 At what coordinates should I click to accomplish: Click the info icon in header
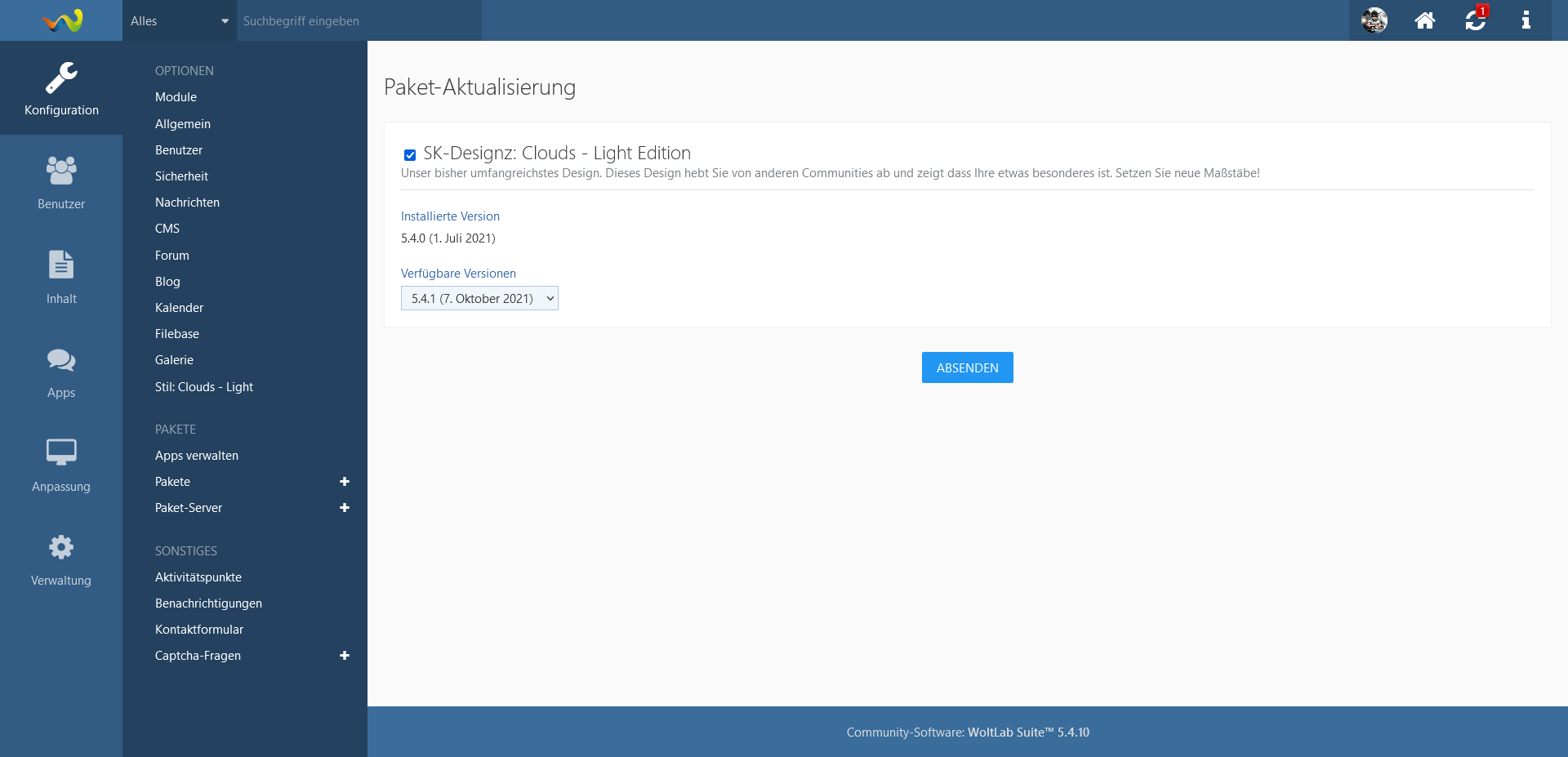[1526, 20]
